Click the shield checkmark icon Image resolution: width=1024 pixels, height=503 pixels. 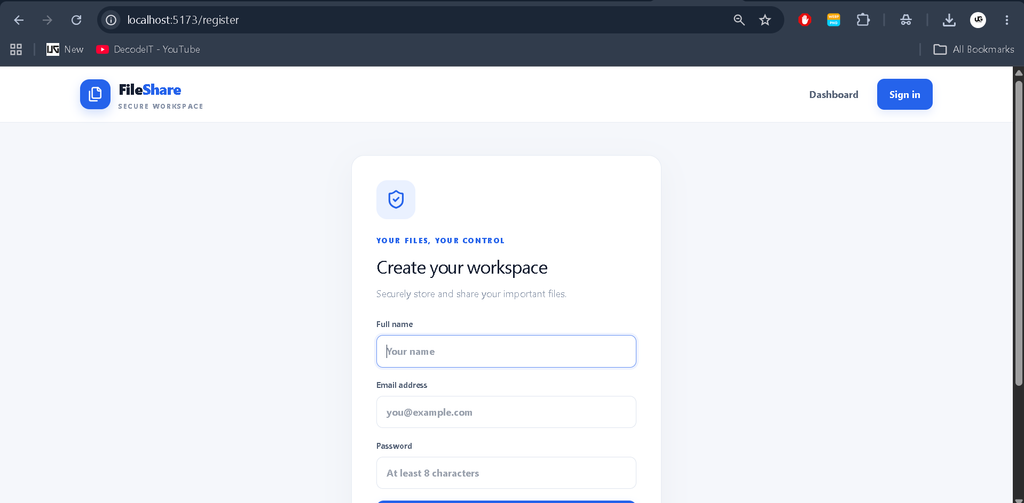[396, 199]
